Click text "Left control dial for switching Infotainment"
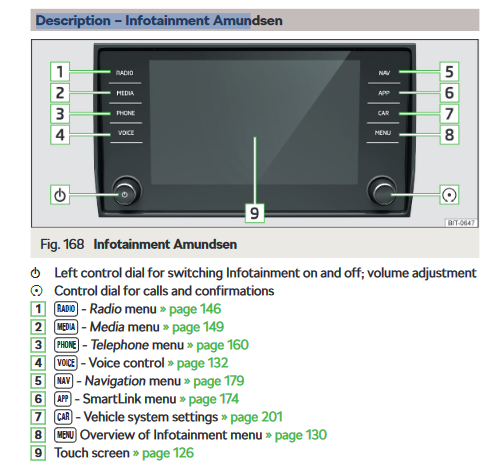This screenshot has height=470, width=495. pyautogui.click(x=177, y=273)
